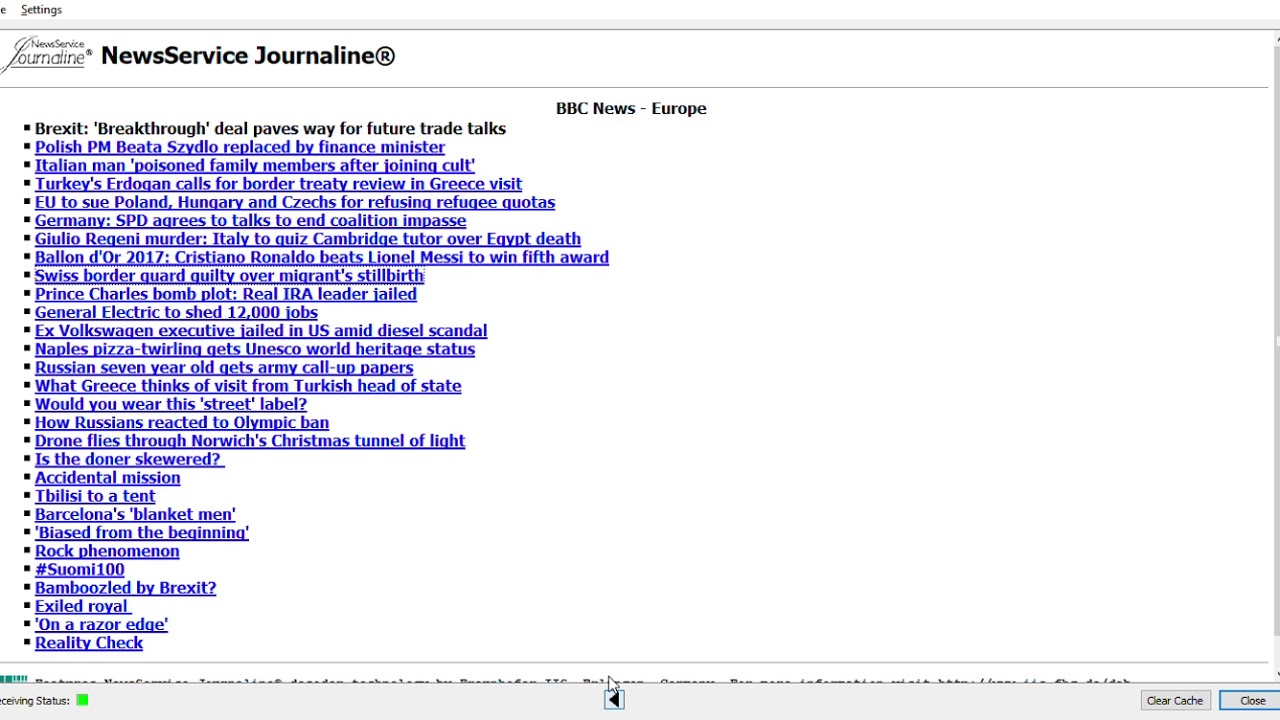
Task: Click the NewsService Journaline logo
Action: point(46,54)
